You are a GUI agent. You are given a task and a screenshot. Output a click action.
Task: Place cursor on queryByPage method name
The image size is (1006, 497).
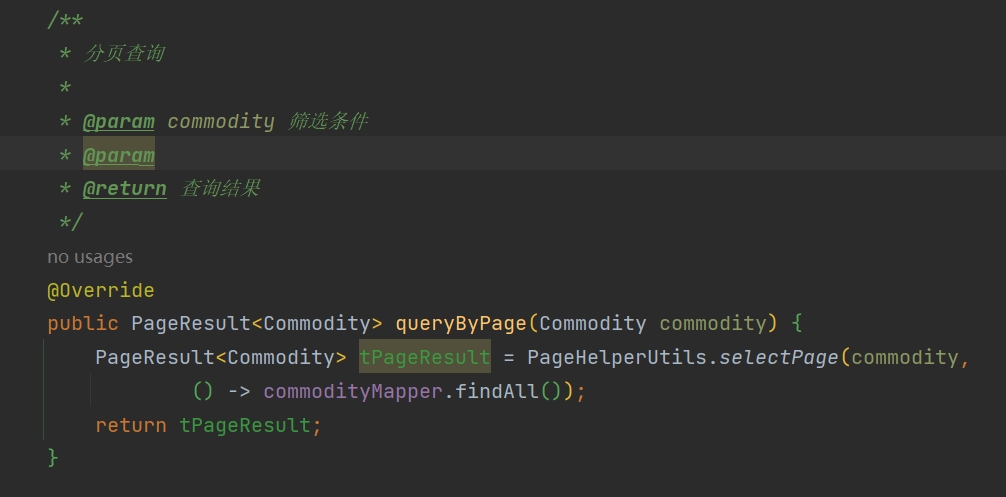click(461, 324)
